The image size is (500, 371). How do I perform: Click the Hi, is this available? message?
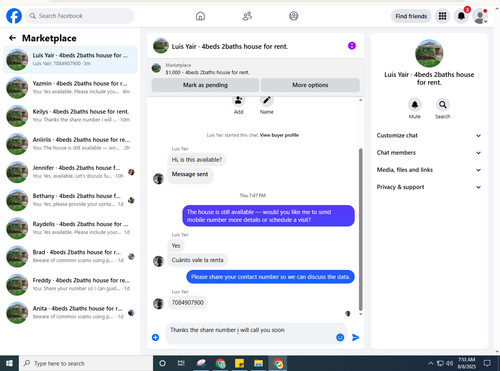point(197,160)
